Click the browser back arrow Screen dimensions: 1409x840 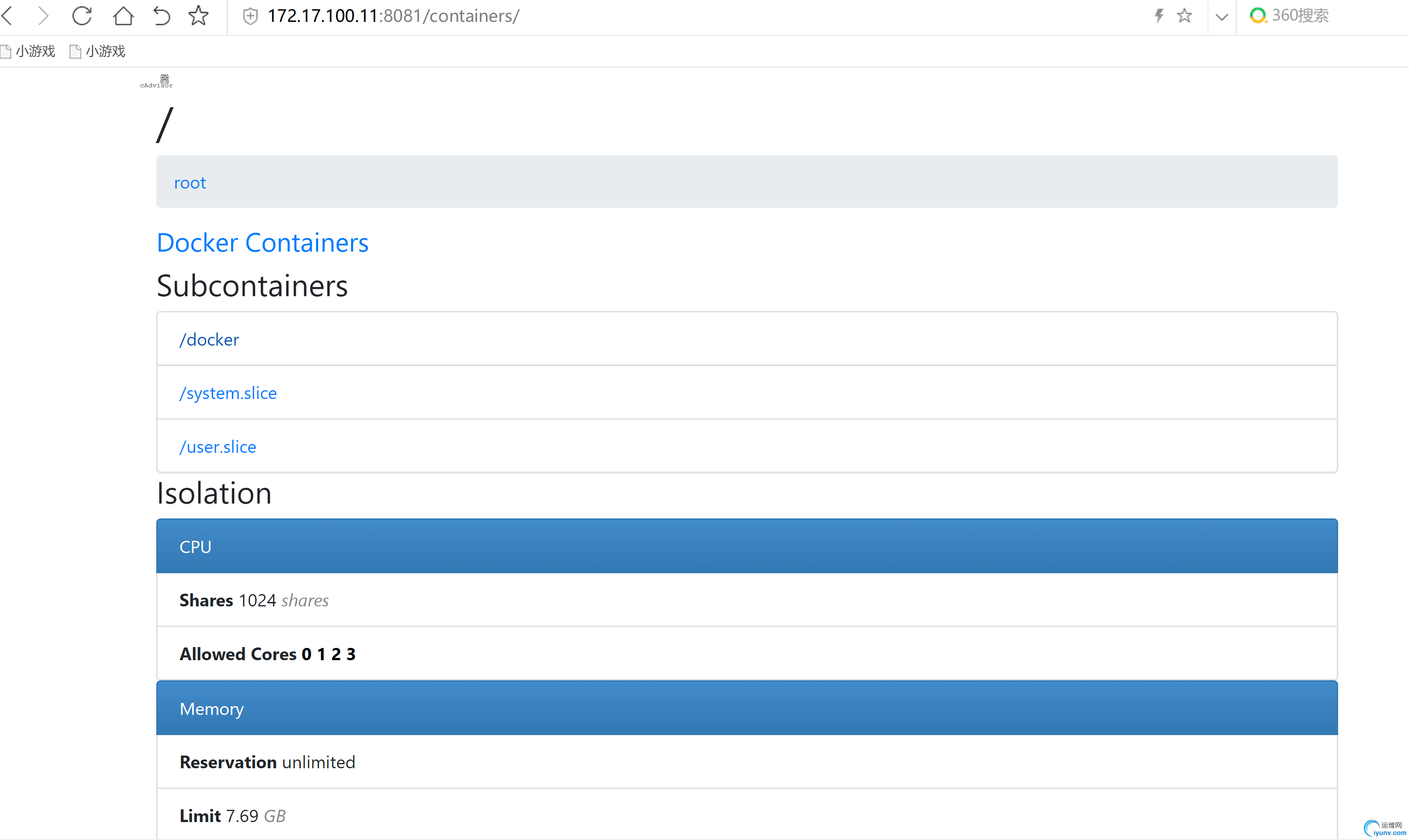point(8,16)
